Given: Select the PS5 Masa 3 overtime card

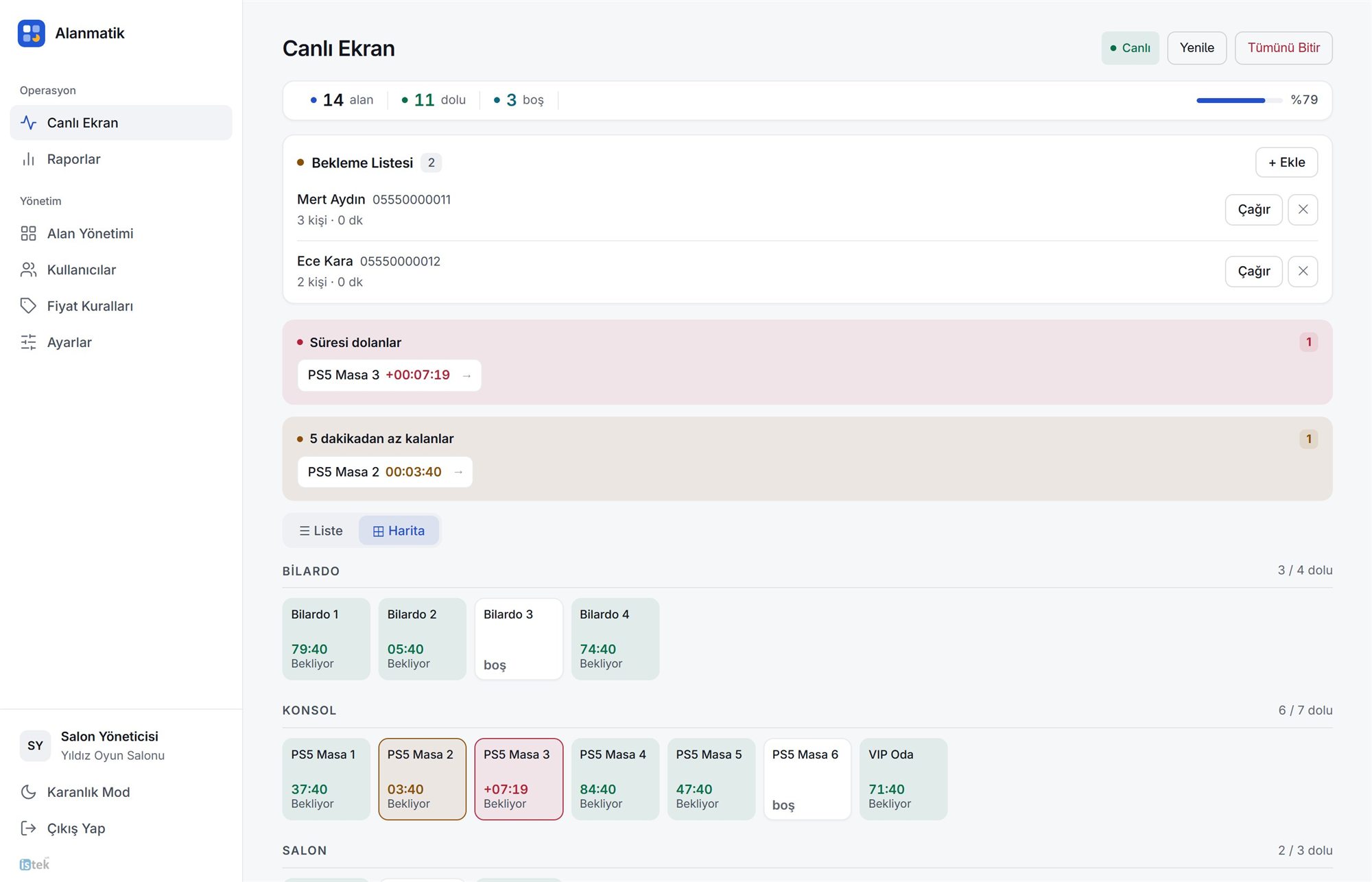Looking at the screenshot, I should tap(519, 779).
